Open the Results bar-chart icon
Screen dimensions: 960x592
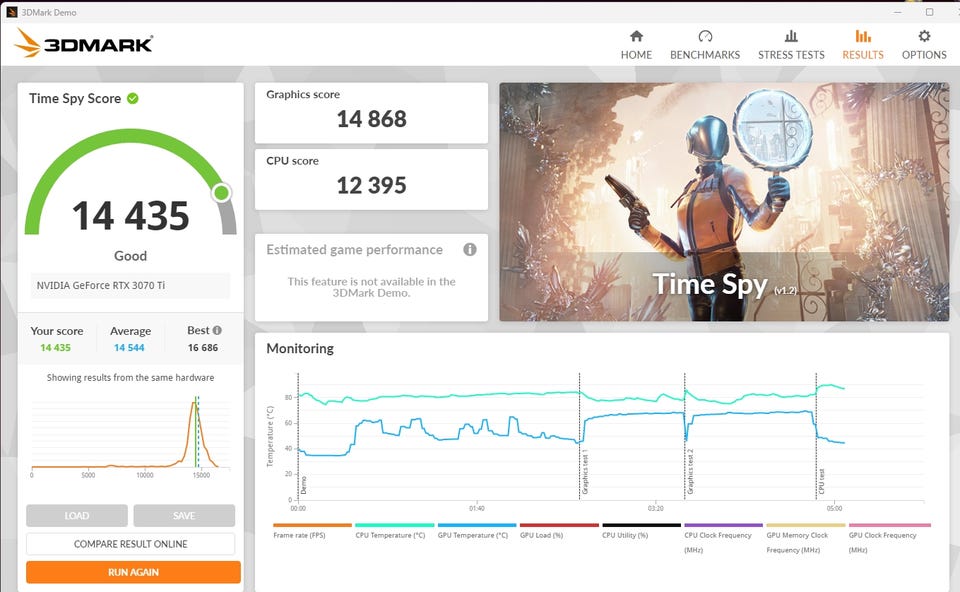[863, 36]
